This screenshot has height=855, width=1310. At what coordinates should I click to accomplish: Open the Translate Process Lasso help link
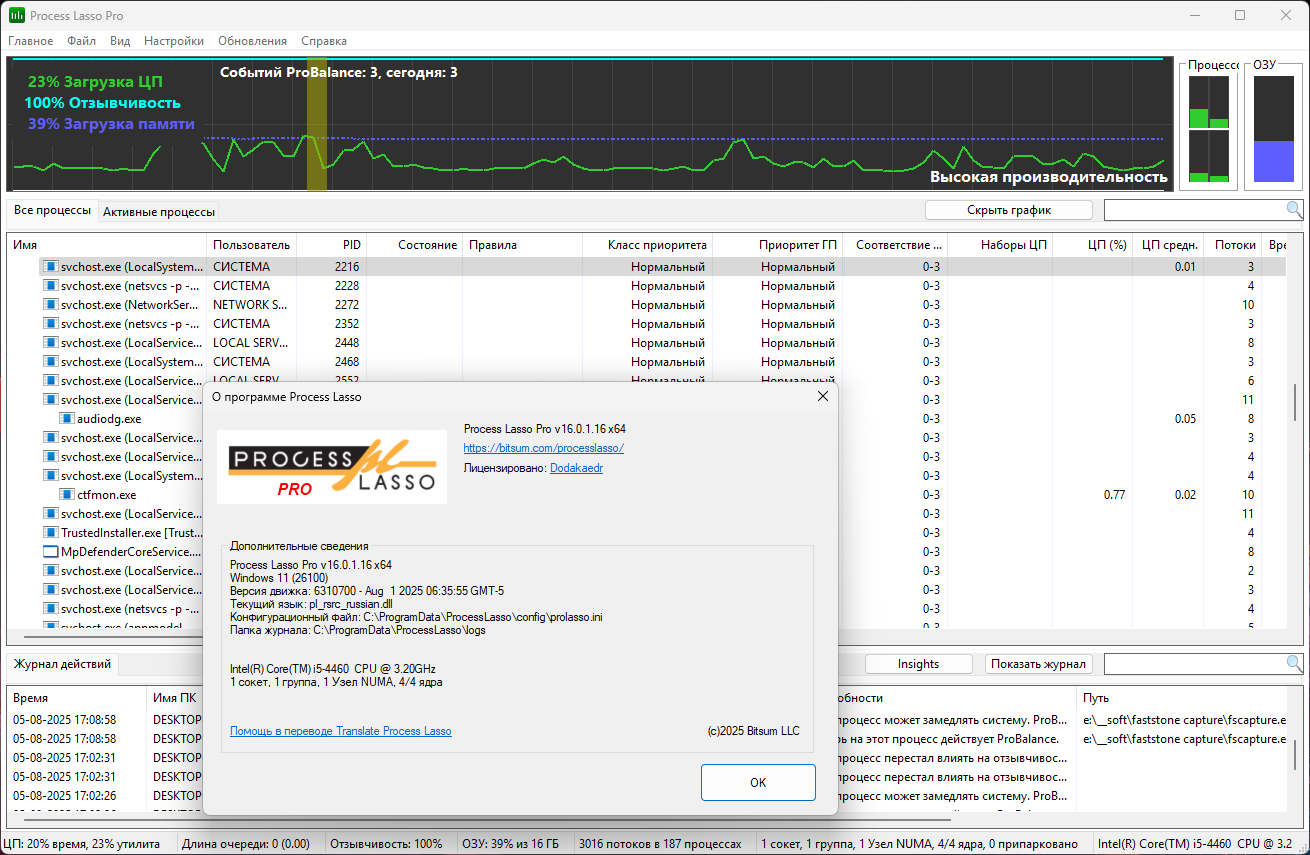click(341, 731)
